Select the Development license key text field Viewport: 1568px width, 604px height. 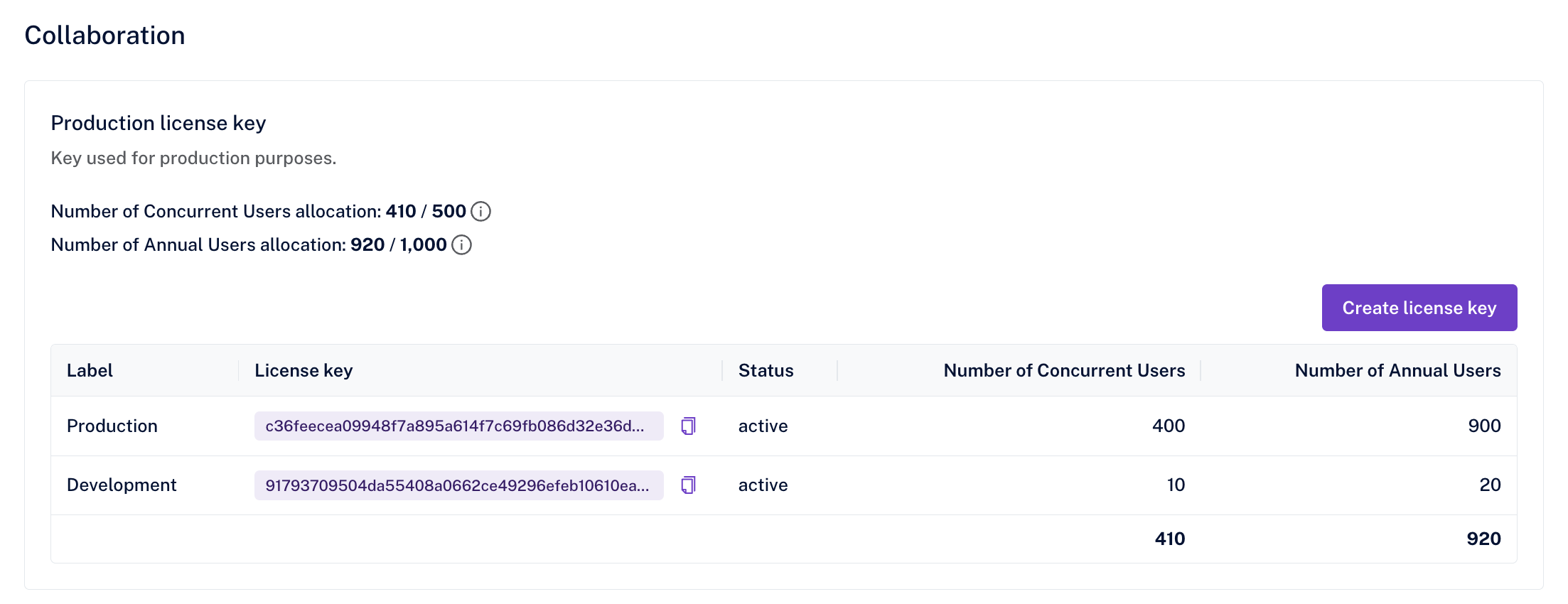point(458,485)
